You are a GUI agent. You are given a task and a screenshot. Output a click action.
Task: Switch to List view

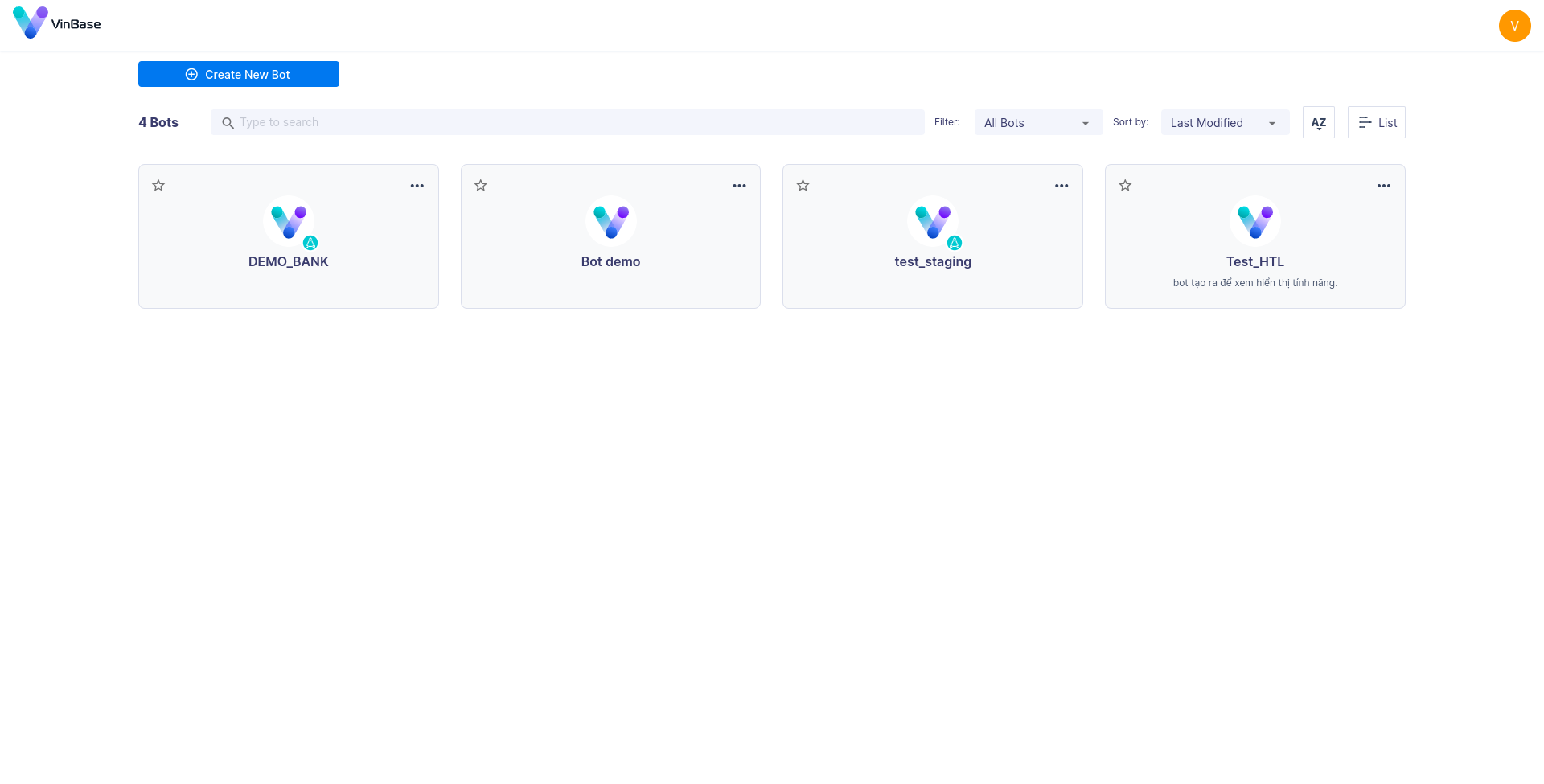point(1376,122)
